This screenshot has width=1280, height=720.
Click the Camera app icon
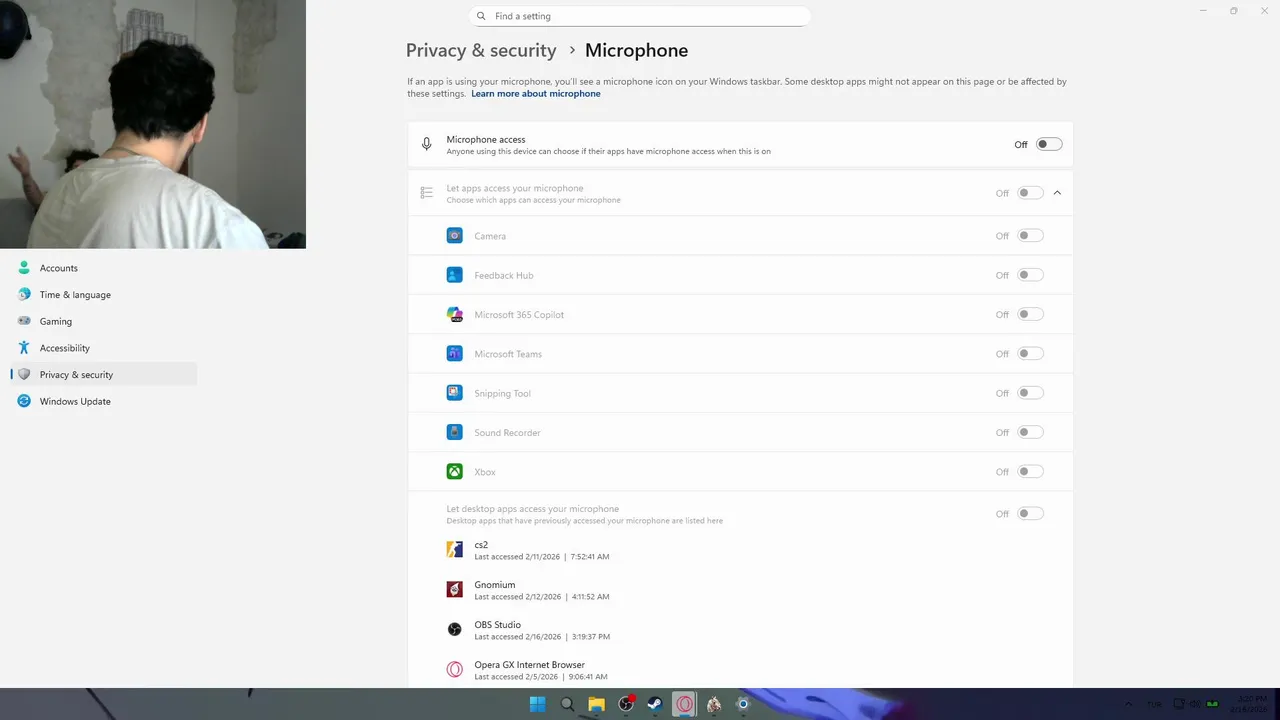click(455, 236)
